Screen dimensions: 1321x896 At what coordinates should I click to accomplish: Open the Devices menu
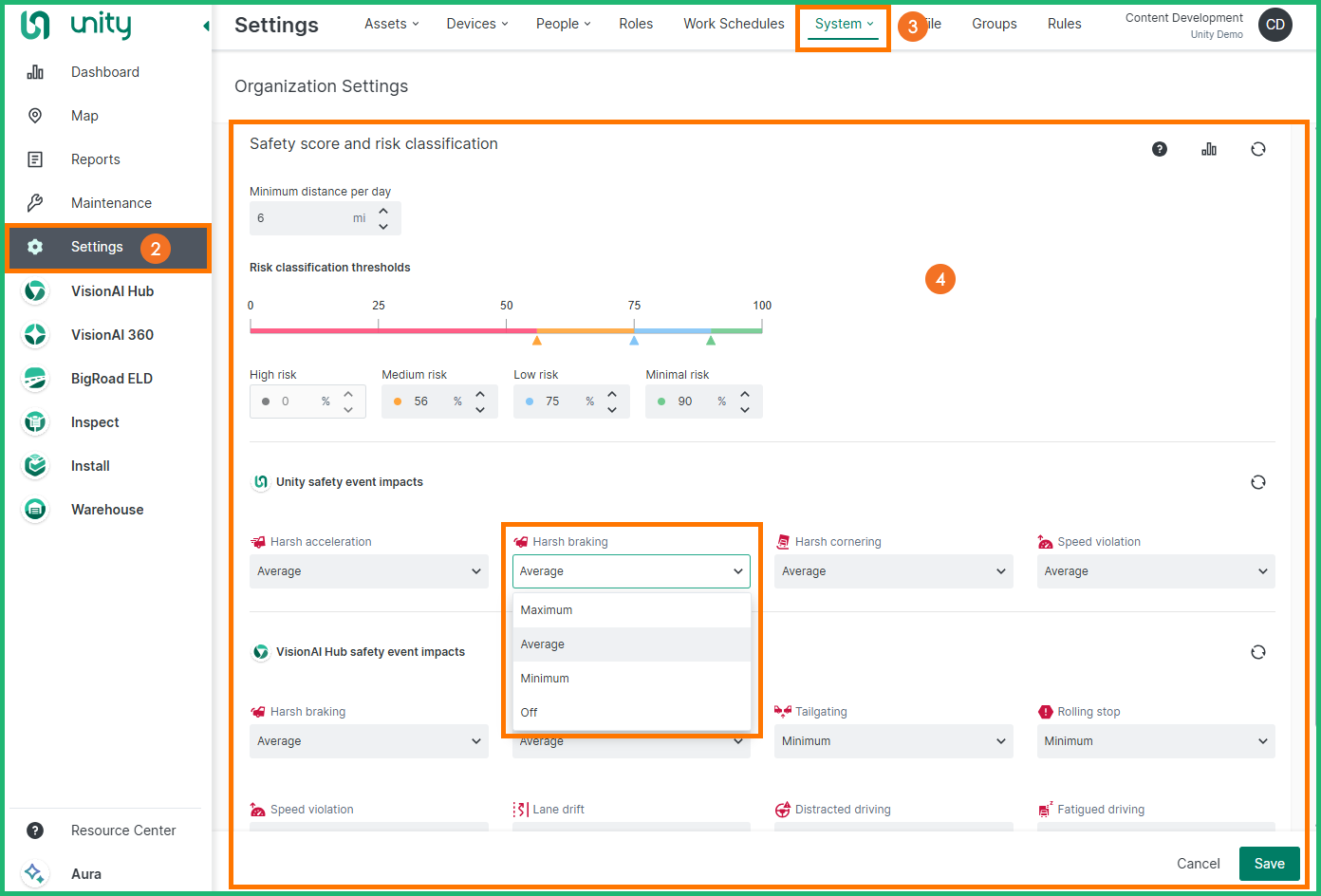point(477,24)
